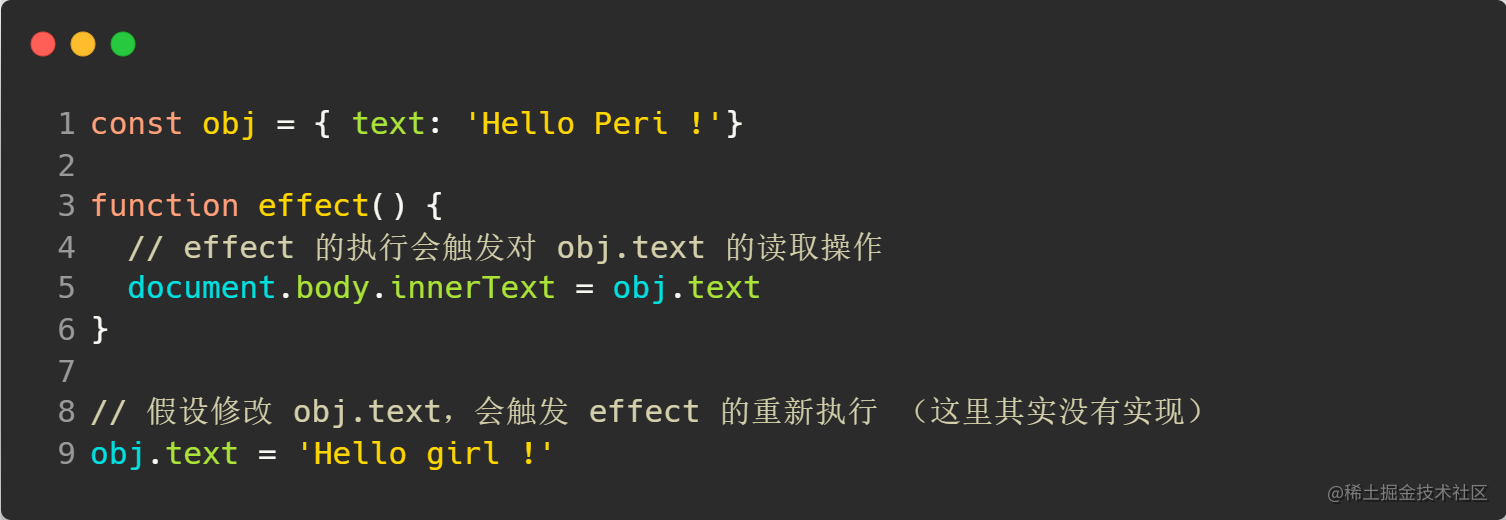Viewport: 1506px width, 520px height.
Task: Click line number 5 in the gutter
Action: click(66, 288)
